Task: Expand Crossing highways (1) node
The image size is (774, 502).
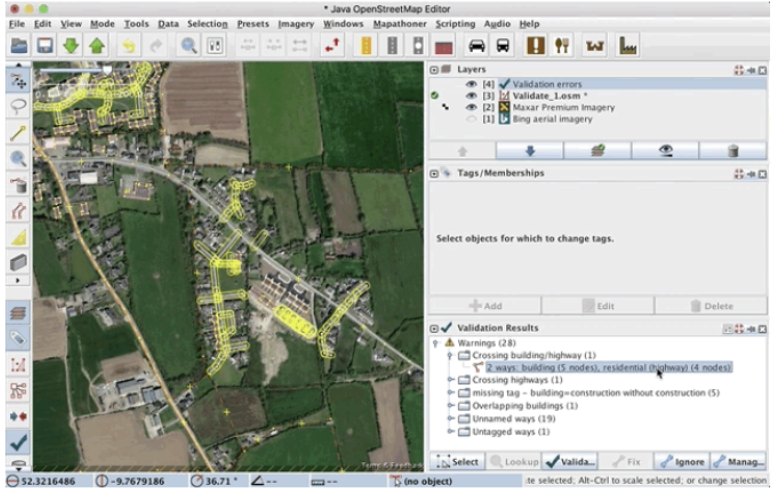Action: click(x=450, y=380)
